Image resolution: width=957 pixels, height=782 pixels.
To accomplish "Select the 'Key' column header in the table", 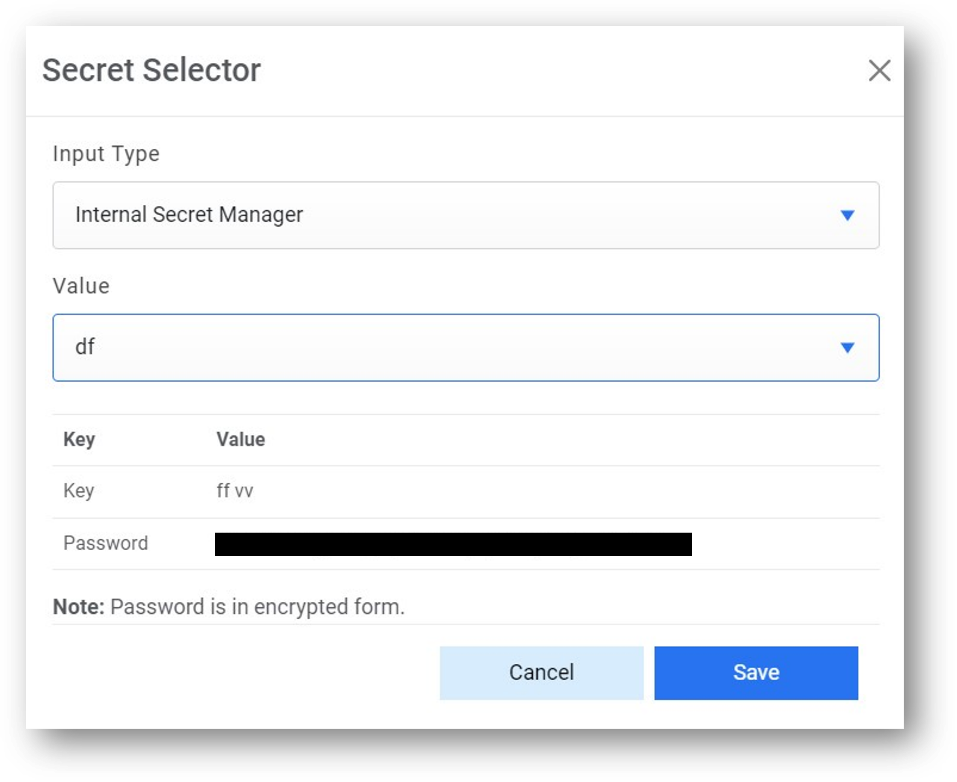I will 79,439.
